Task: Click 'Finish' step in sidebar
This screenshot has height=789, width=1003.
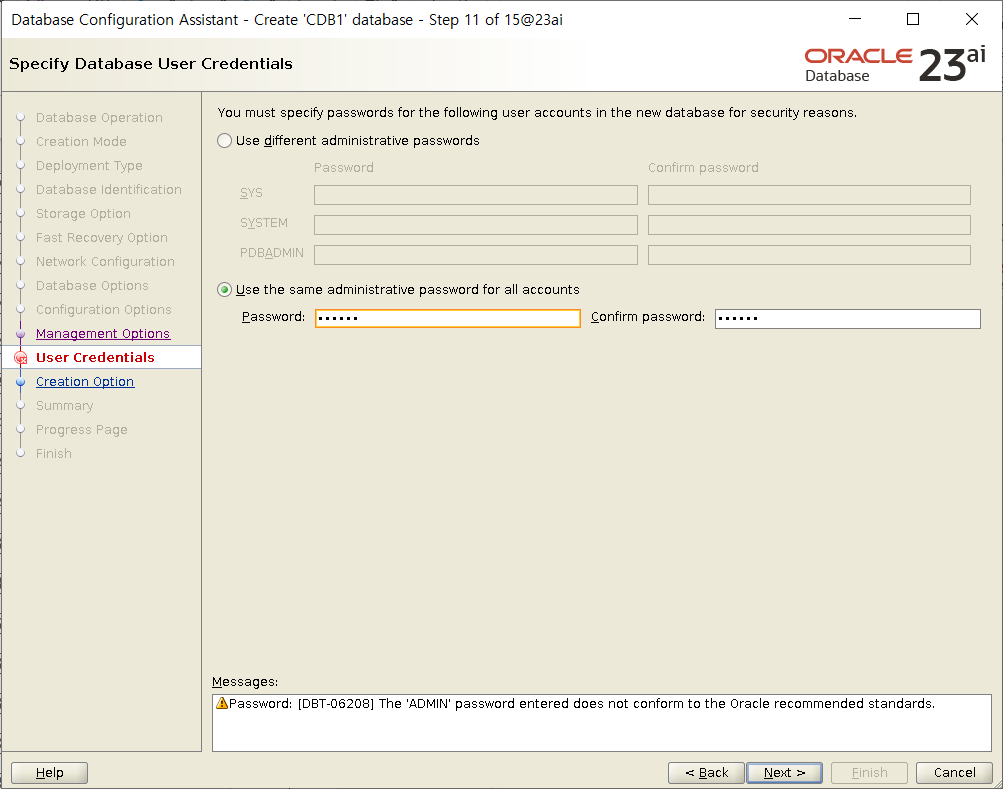Action: click(x=54, y=454)
